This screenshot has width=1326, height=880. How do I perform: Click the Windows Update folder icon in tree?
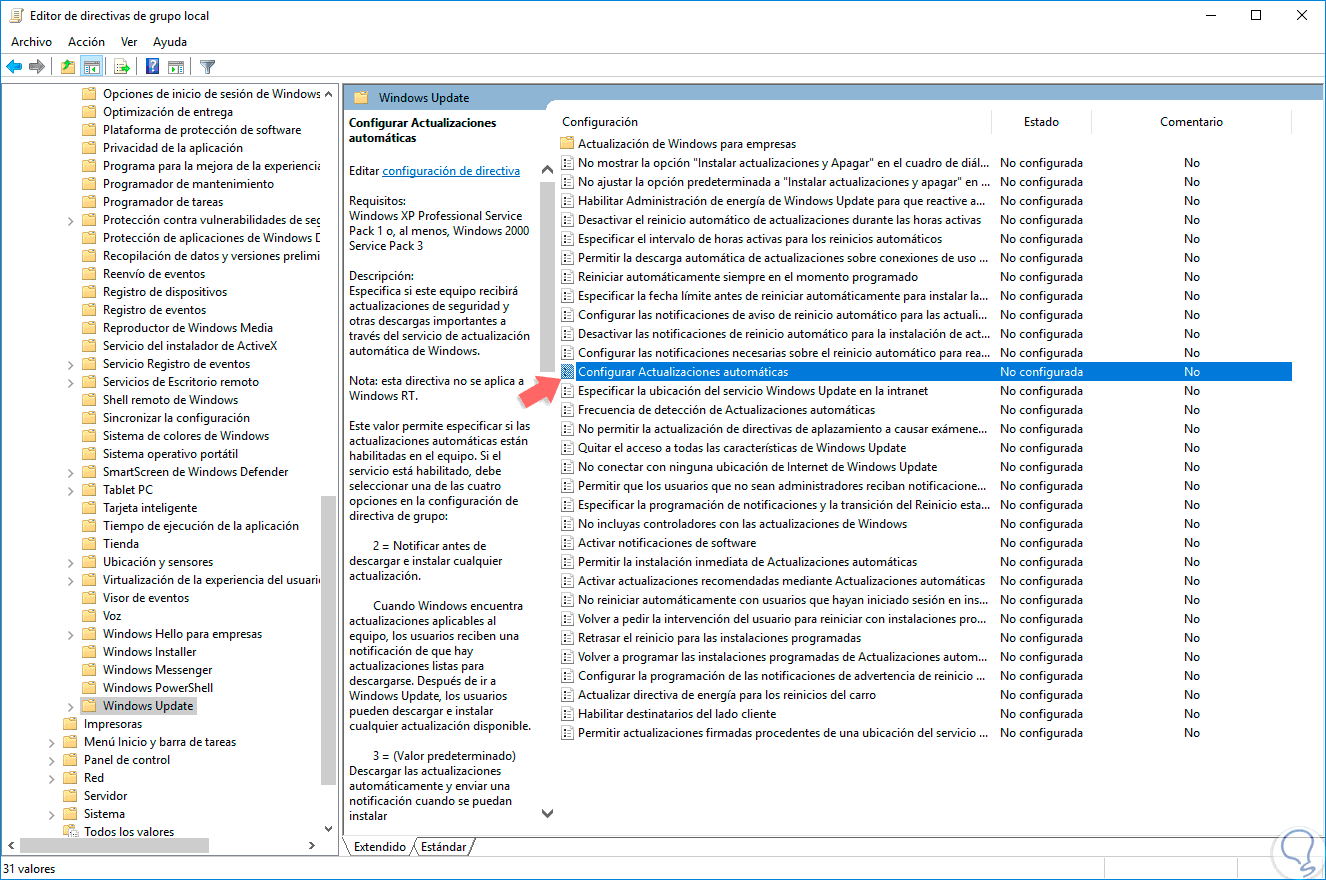pos(91,706)
